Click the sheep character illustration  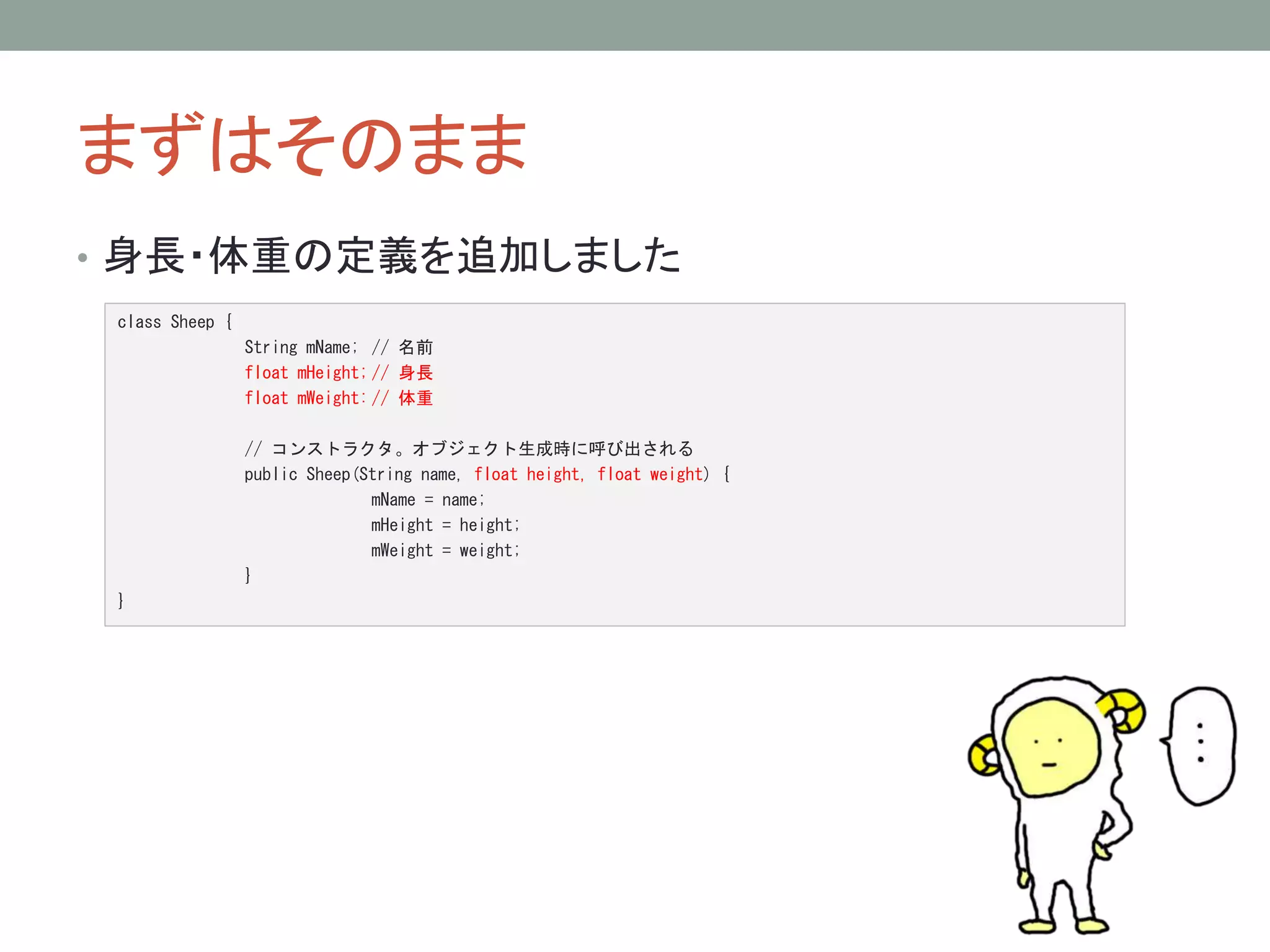pyautogui.click(x=1057, y=805)
